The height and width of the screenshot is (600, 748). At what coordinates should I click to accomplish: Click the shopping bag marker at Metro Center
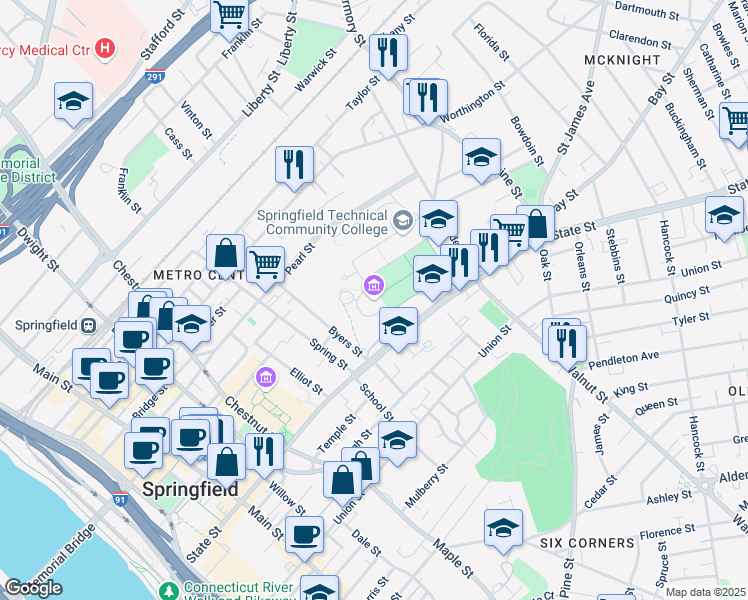point(226,253)
